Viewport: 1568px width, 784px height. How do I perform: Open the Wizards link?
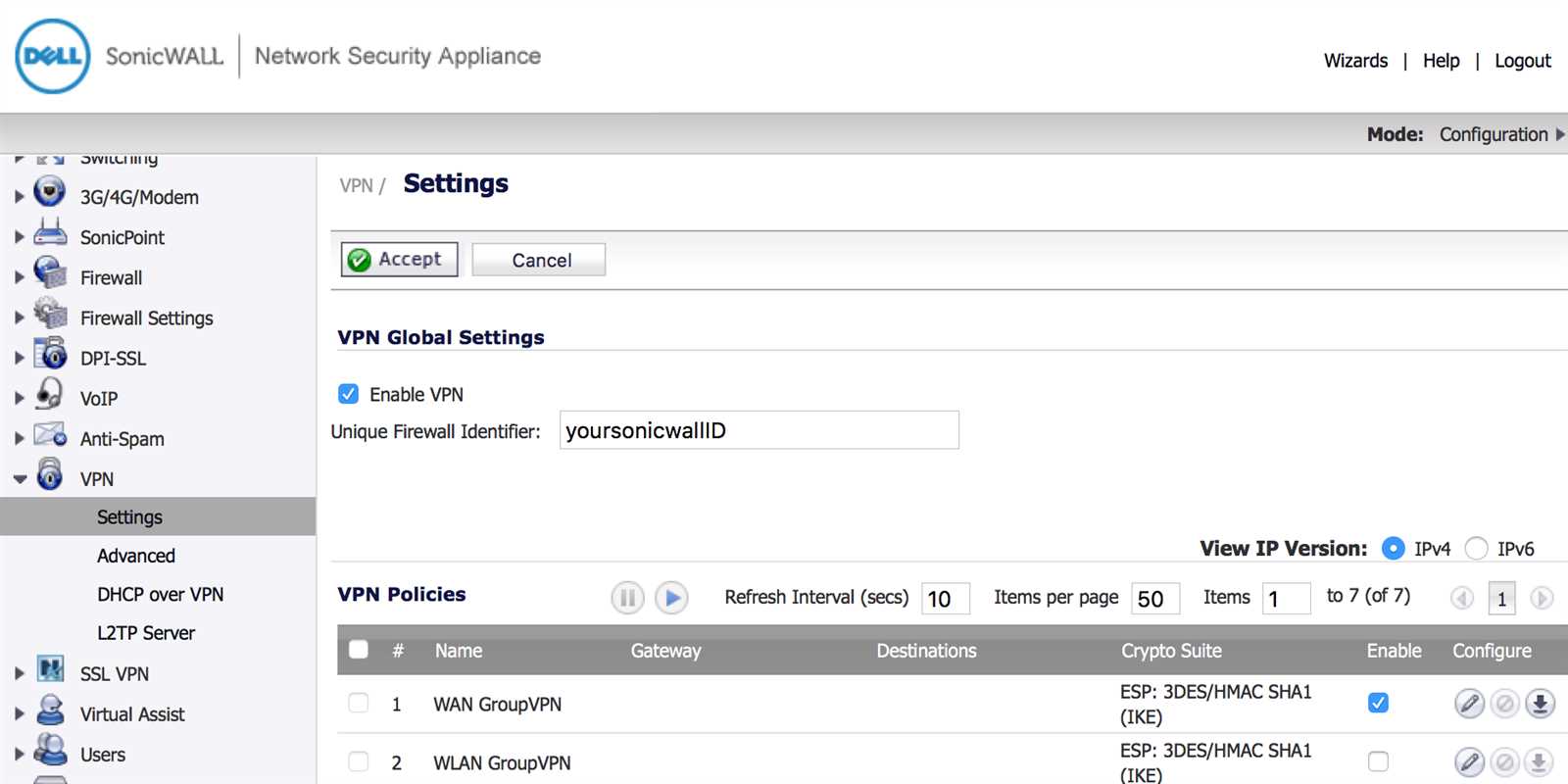coord(1355,61)
